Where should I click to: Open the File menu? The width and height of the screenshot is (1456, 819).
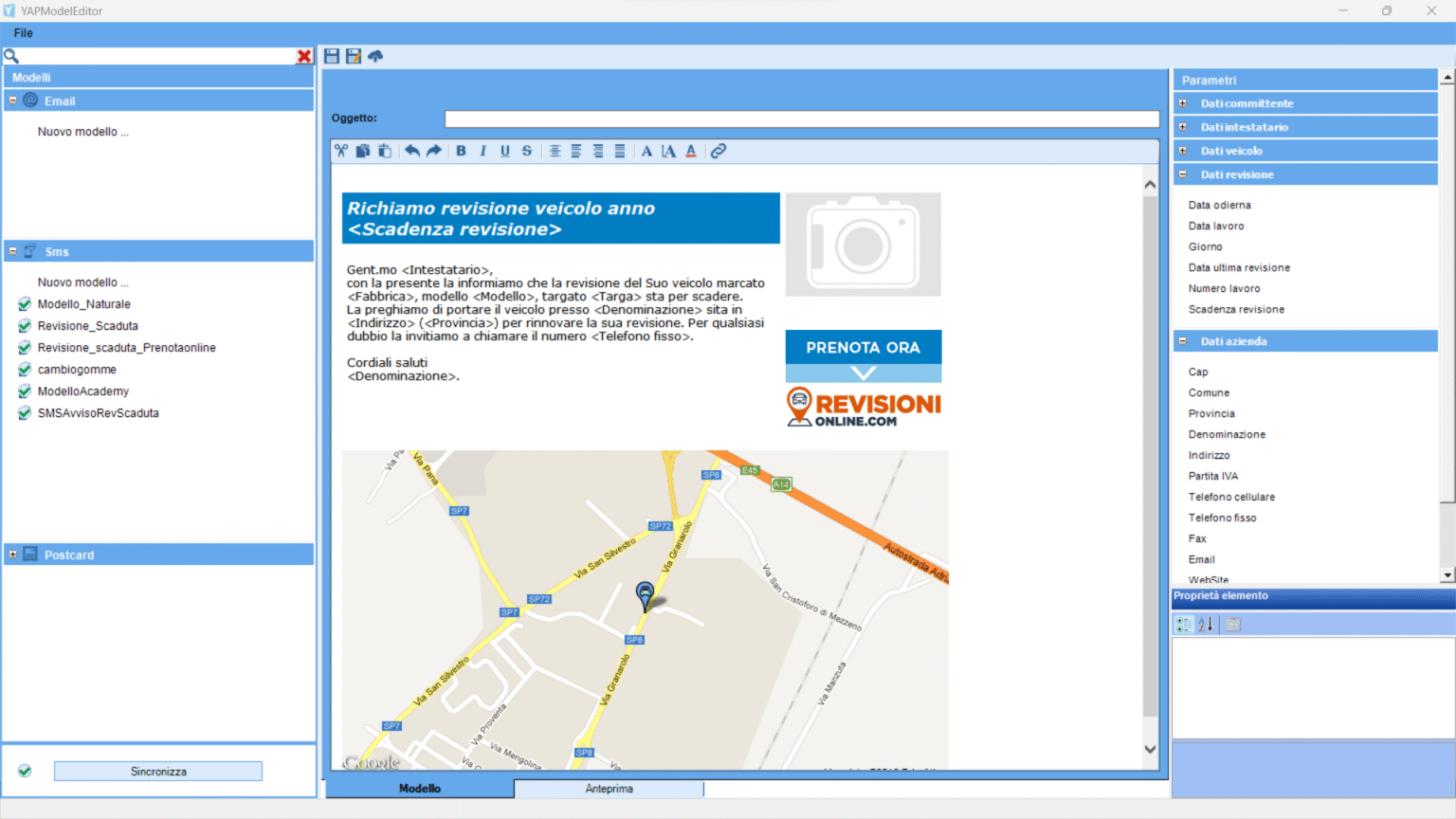tap(24, 33)
